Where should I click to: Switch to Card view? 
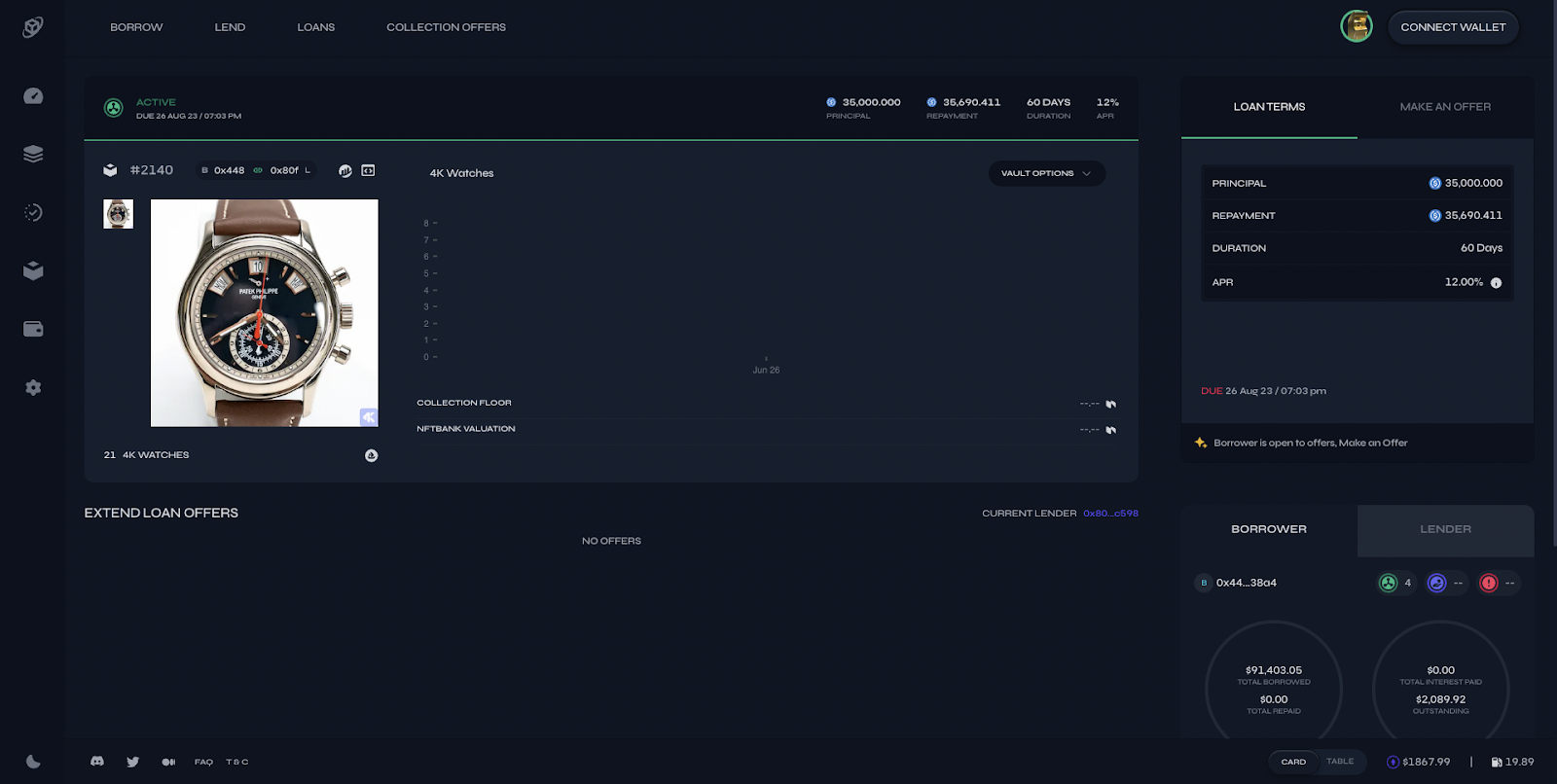coord(1293,762)
